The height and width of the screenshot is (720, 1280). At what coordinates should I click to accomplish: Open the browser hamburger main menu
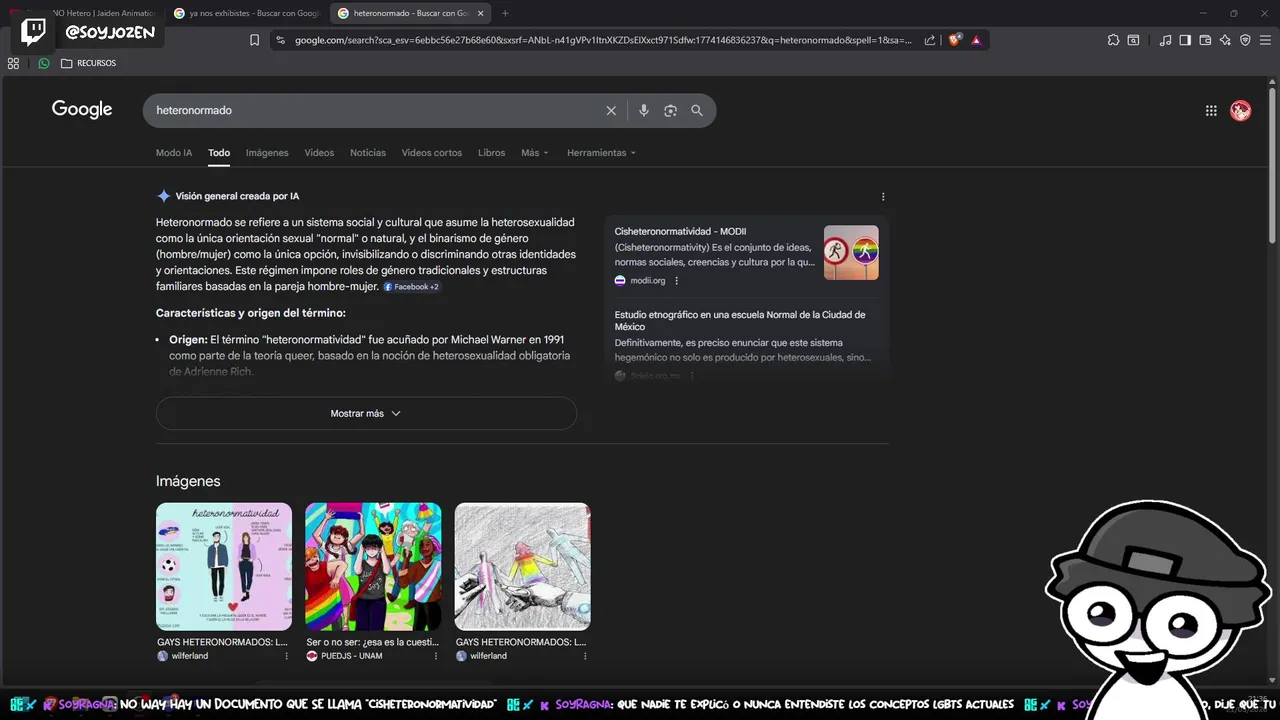(1265, 40)
